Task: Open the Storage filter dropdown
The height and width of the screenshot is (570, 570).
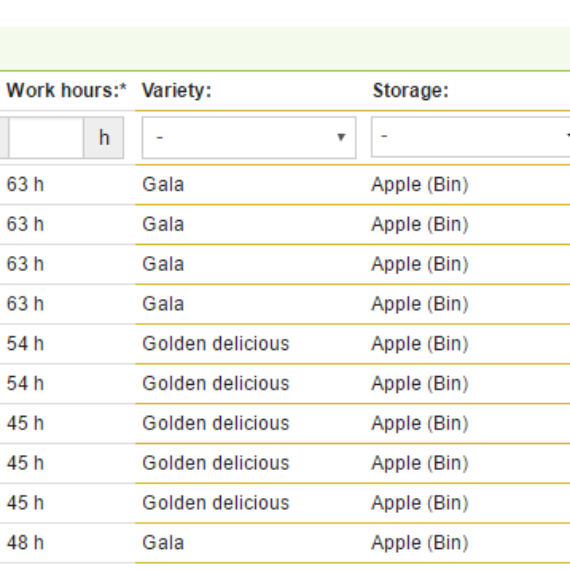Action: (470, 137)
